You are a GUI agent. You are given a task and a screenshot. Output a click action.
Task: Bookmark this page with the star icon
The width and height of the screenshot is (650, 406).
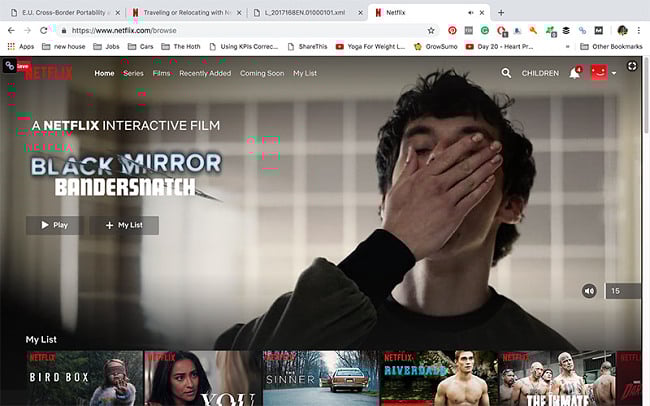click(x=431, y=30)
